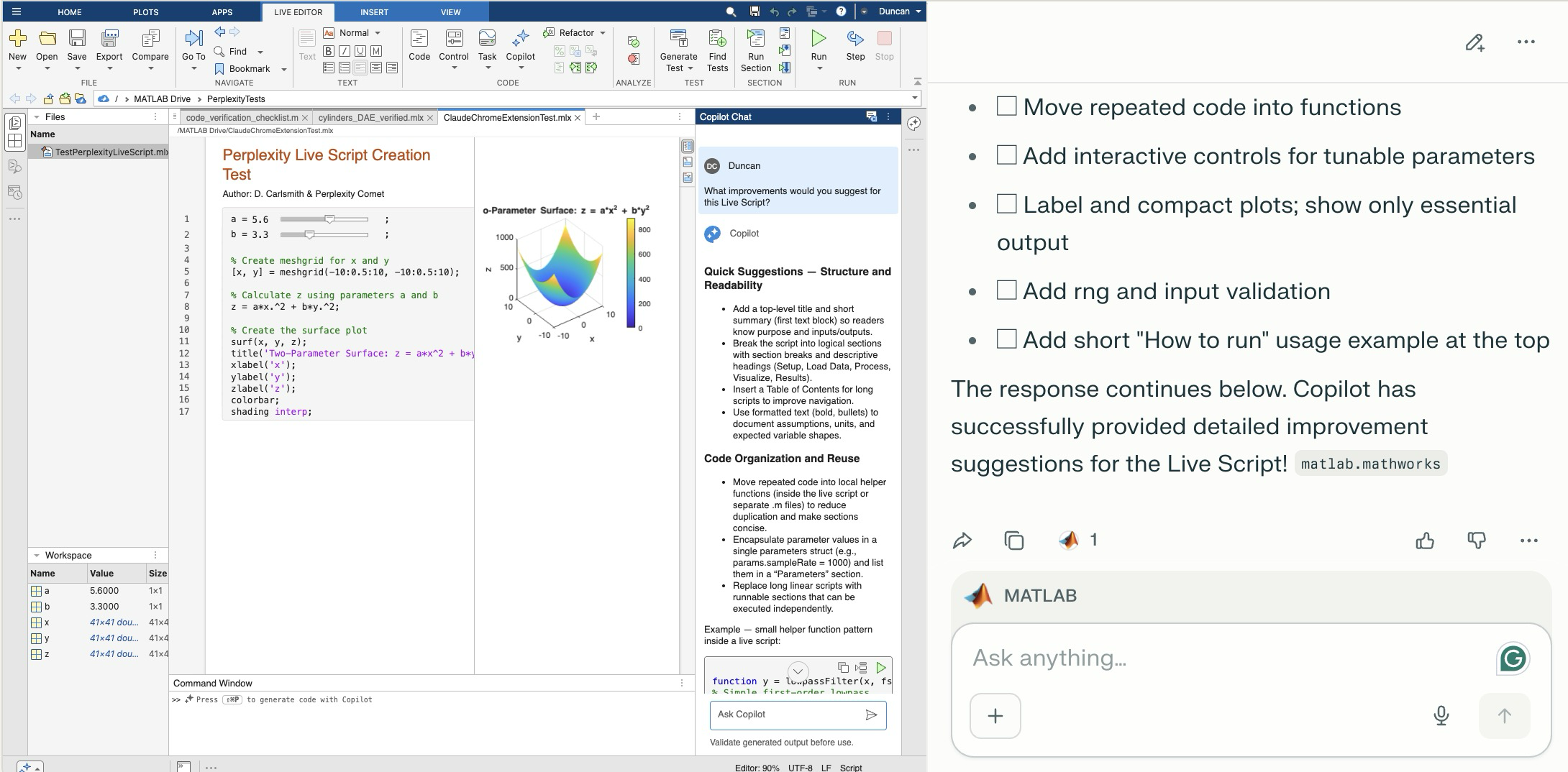Click the Copilot sparkle icon in the toolstrip
1568x772 pixels.
point(521,38)
